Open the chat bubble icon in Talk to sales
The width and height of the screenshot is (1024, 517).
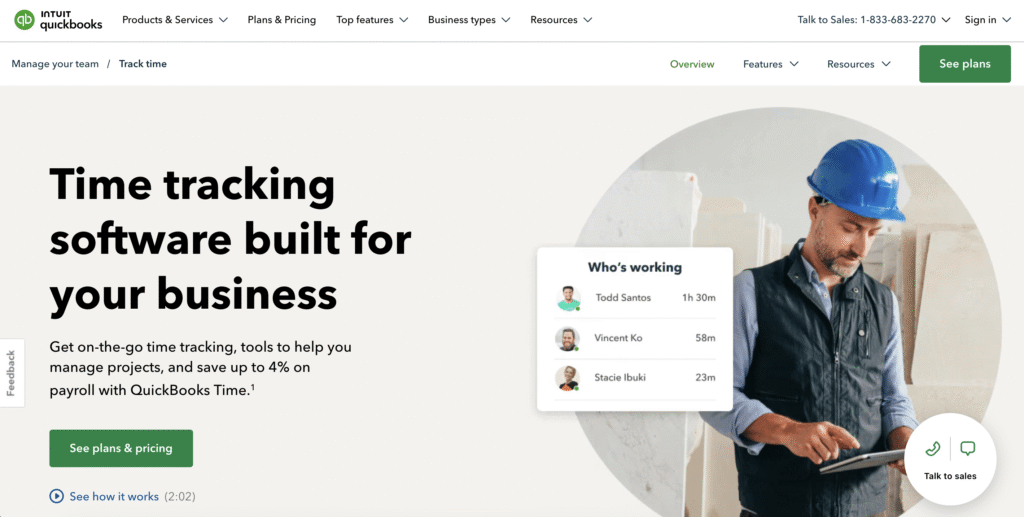pyautogui.click(x=968, y=448)
